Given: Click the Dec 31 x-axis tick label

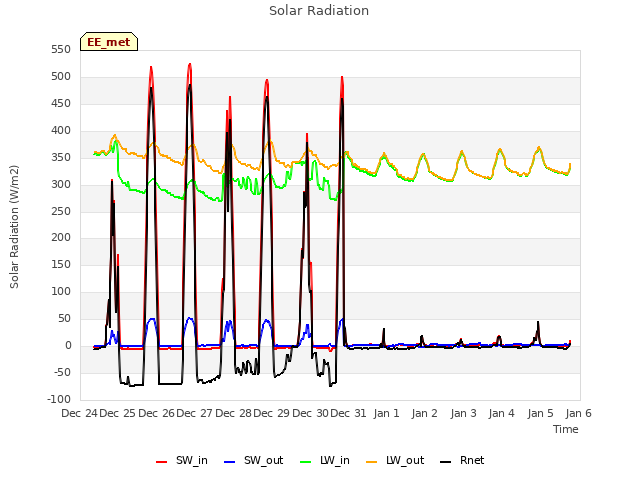Looking at the screenshot, I should click(349, 413).
